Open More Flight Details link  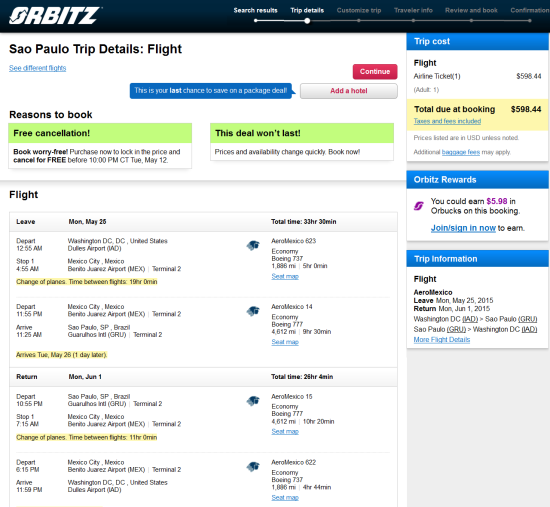point(442,340)
